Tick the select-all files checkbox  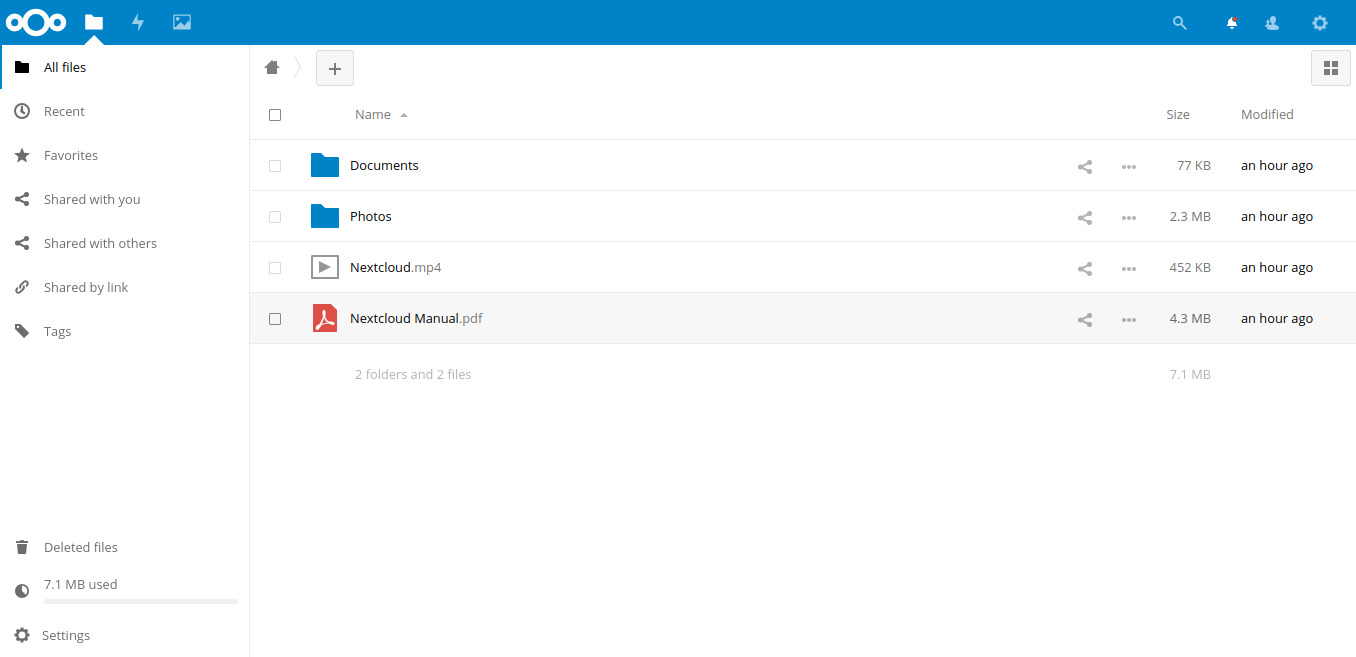(275, 115)
